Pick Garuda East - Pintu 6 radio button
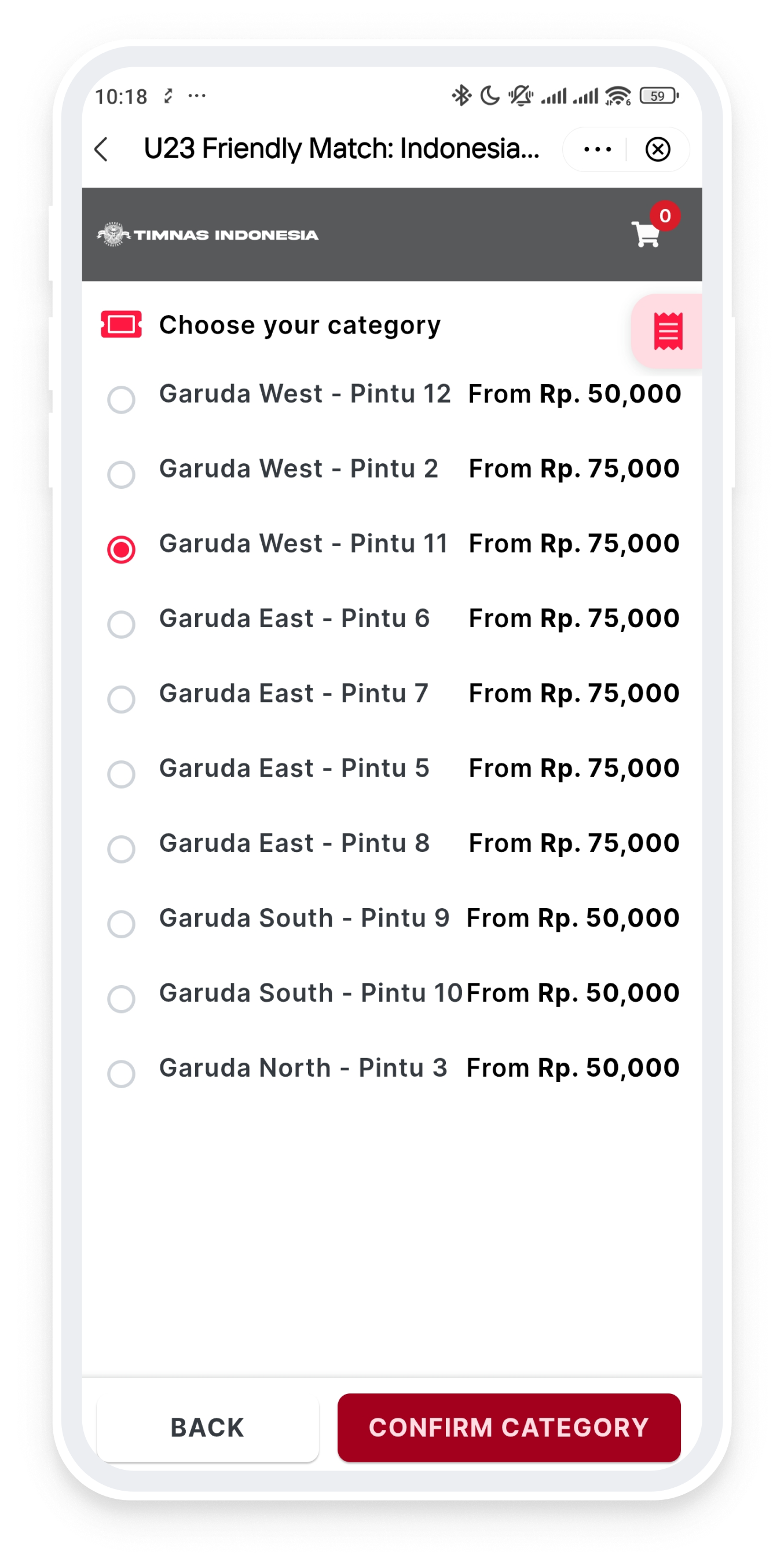The image size is (784, 1566). 122,624
